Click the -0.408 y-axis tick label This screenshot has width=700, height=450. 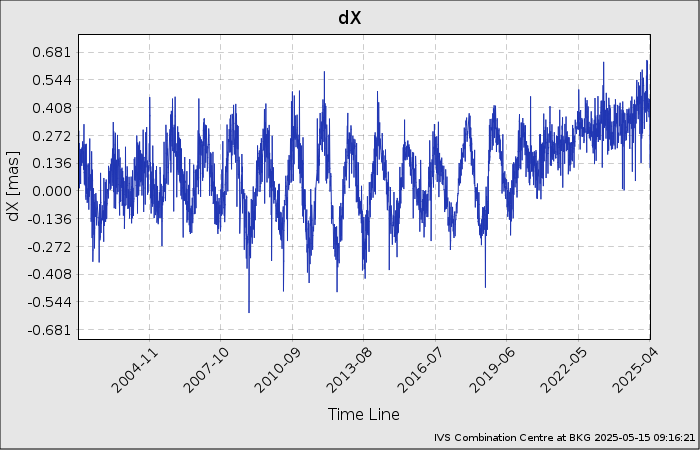[x=49, y=274]
